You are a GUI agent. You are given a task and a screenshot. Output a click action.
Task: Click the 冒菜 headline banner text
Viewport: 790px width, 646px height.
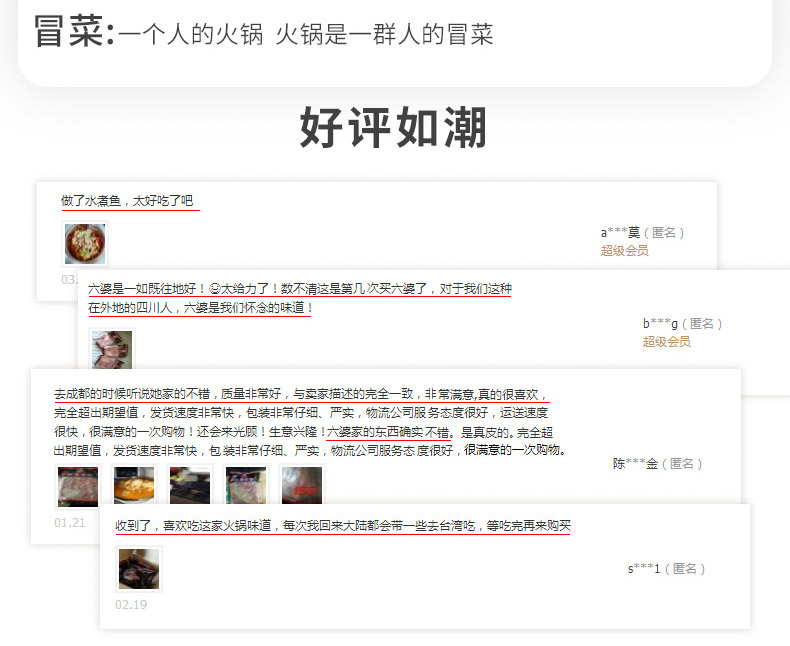[x=264, y=32]
